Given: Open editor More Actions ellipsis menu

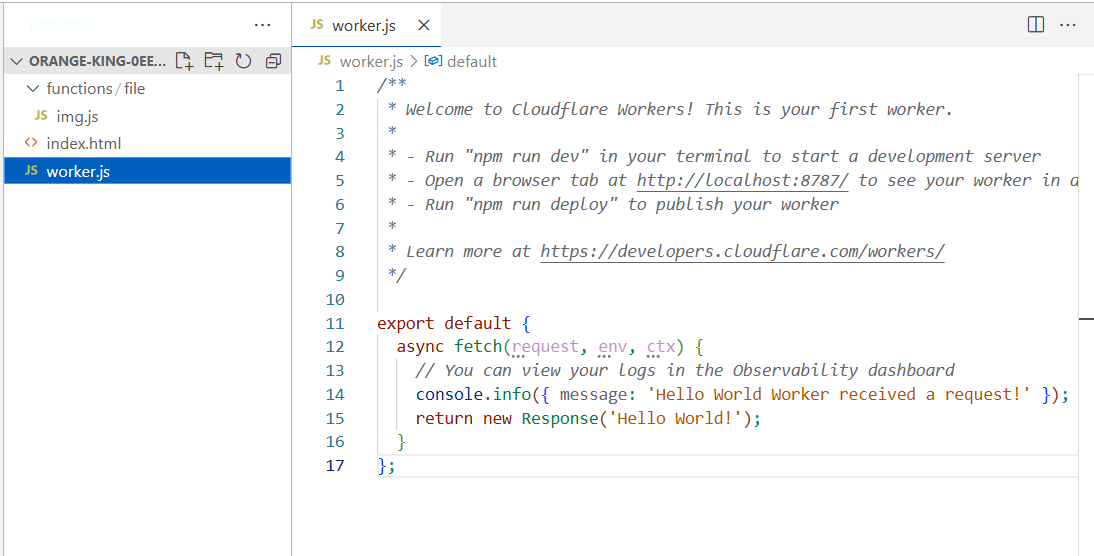Looking at the screenshot, I should coord(1068,25).
